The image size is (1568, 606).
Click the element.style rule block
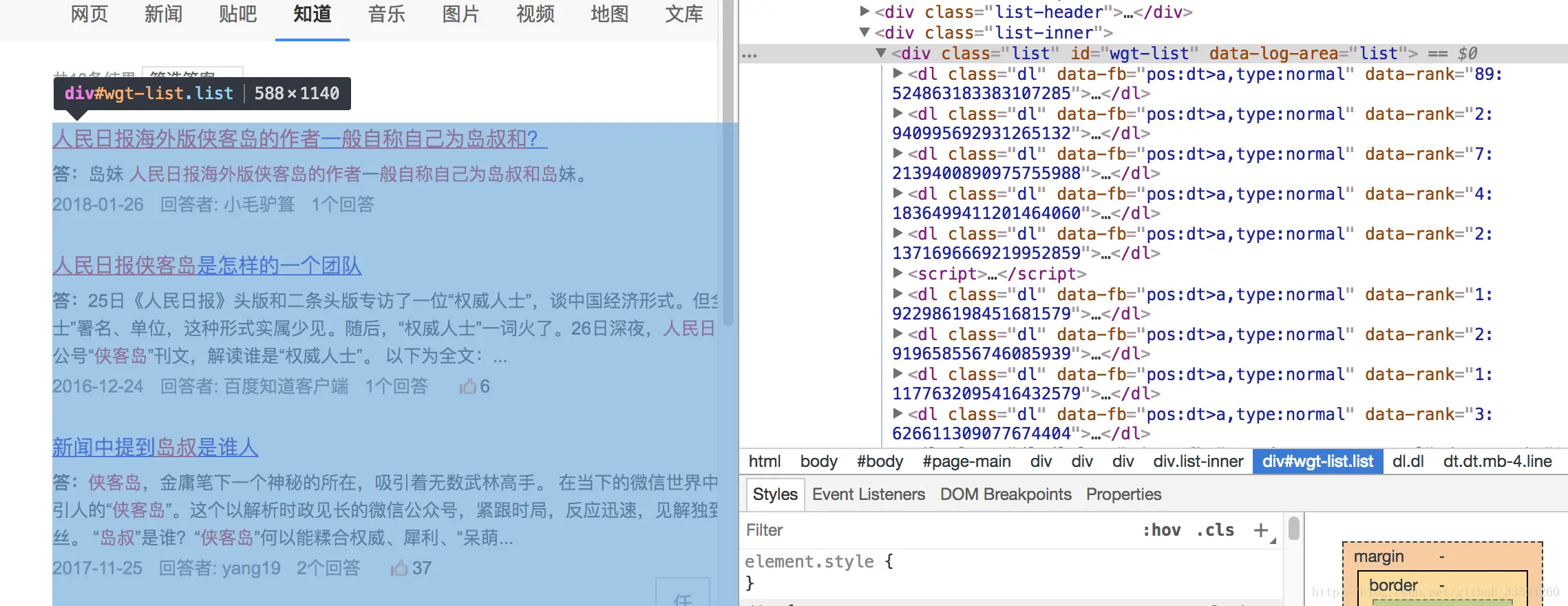[1012, 572]
